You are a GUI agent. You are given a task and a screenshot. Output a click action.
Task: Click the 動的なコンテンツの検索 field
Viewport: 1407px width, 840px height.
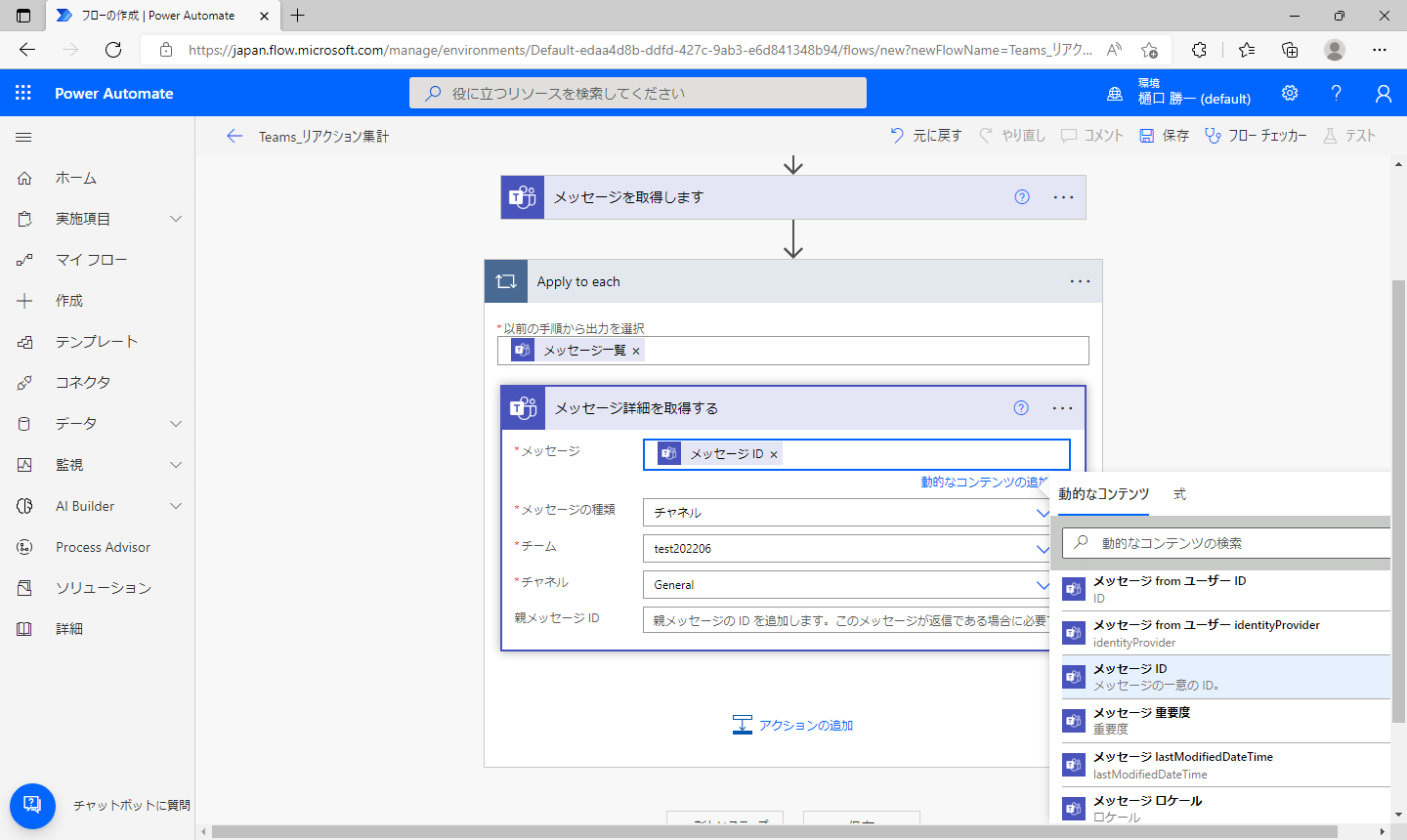pyautogui.click(x=1226, y=543)
